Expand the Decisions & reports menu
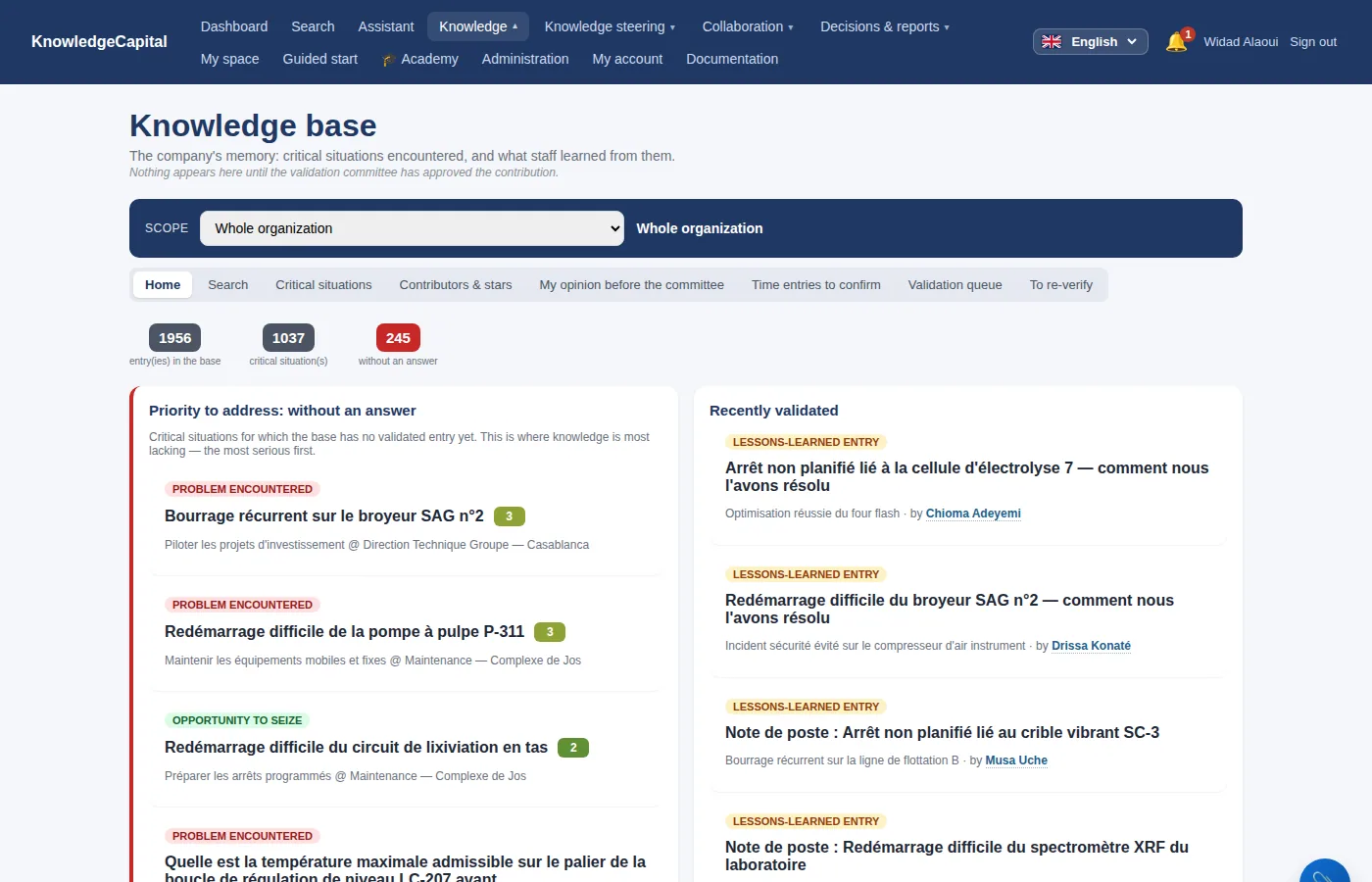The image size is (1372, 882). point(885,26)
